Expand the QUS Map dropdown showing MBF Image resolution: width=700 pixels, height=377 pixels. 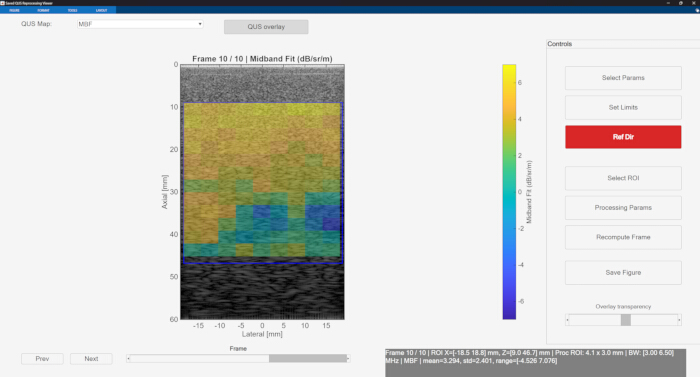point(140,24)
